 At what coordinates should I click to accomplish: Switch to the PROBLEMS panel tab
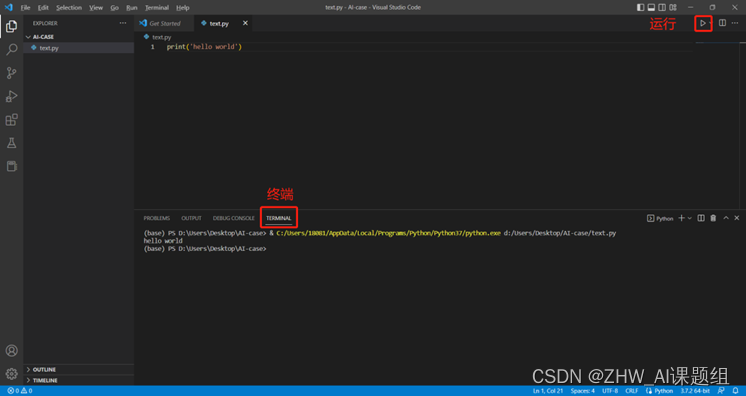[x=157, y=218]
